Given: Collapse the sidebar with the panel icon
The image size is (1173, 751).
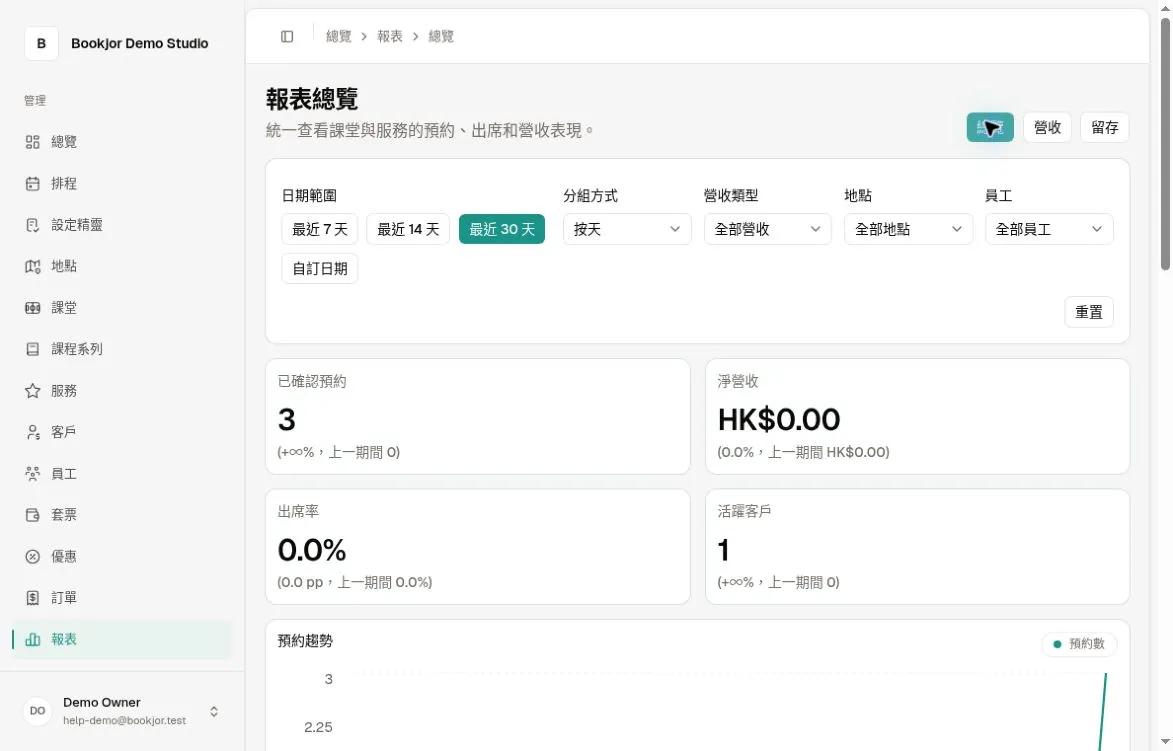Looking at the screenshot, I should [x=287, y=37].
